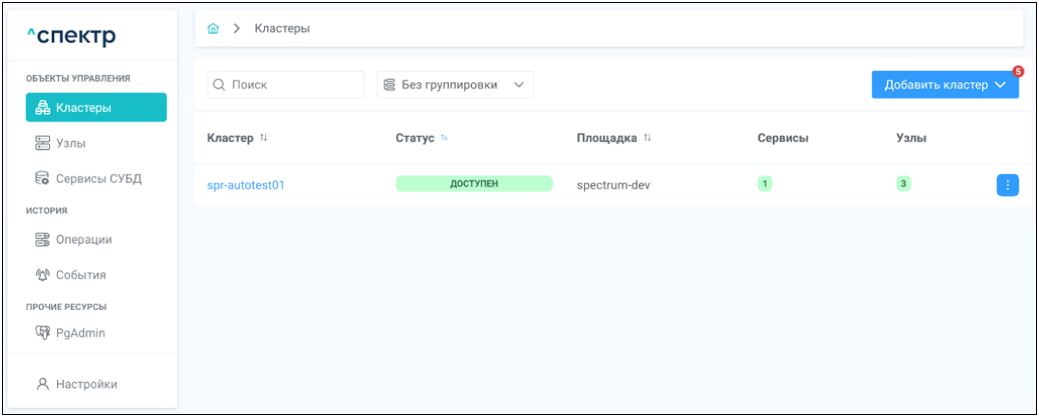Screen dimensions: 1039x417
Task: Open the Без группировки grouping dropdown
Action: (455, 85)
